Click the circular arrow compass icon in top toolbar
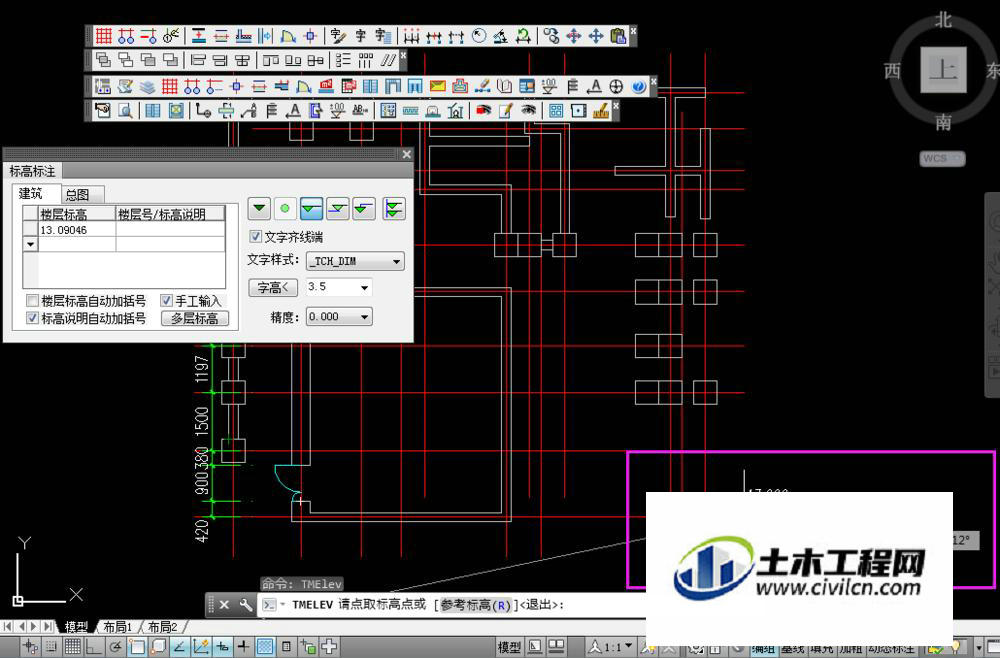Viewport: 1000px width, 658px height. (479, 36)
